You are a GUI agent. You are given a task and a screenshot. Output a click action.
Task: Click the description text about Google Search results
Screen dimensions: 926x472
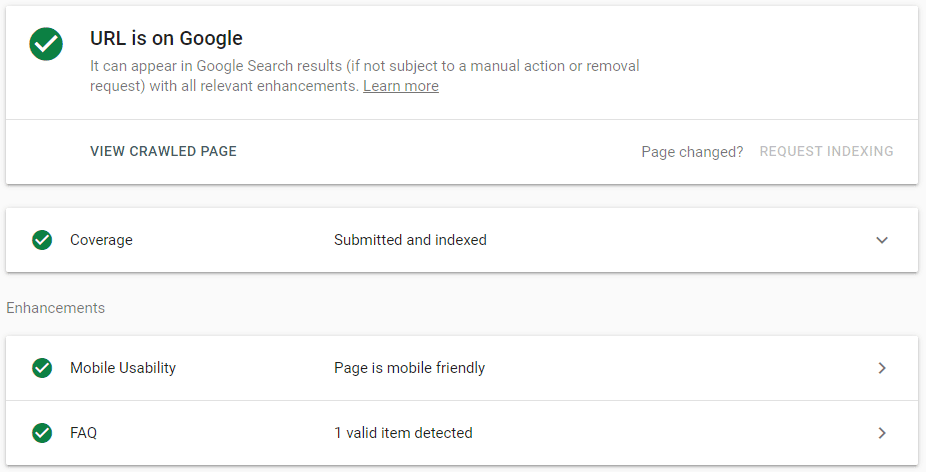pos(364,66)
